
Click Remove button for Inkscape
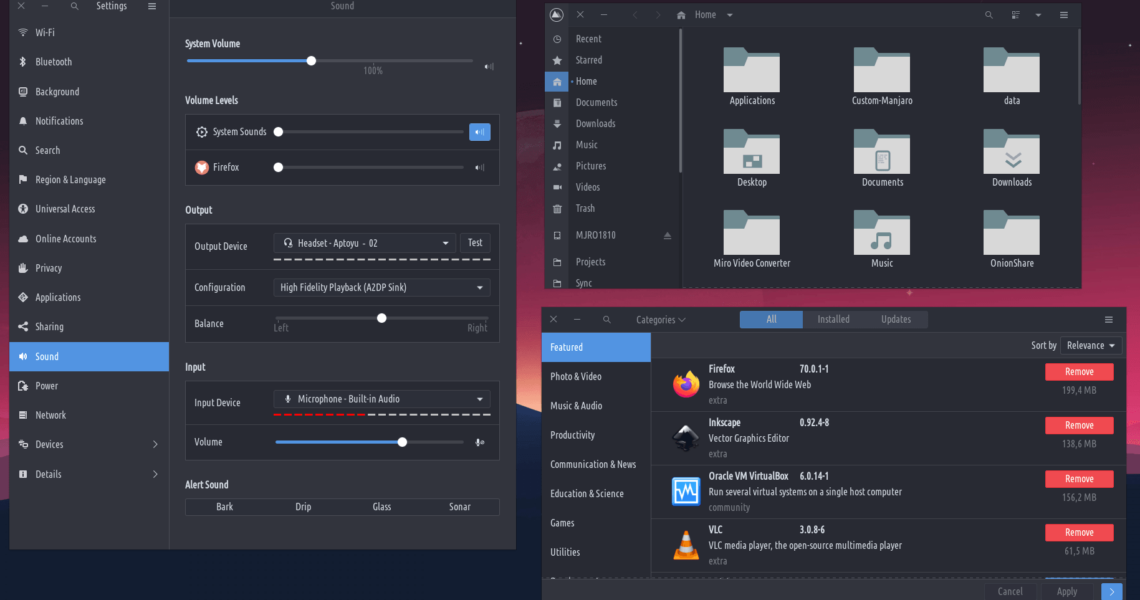(x=1079, y=426)
